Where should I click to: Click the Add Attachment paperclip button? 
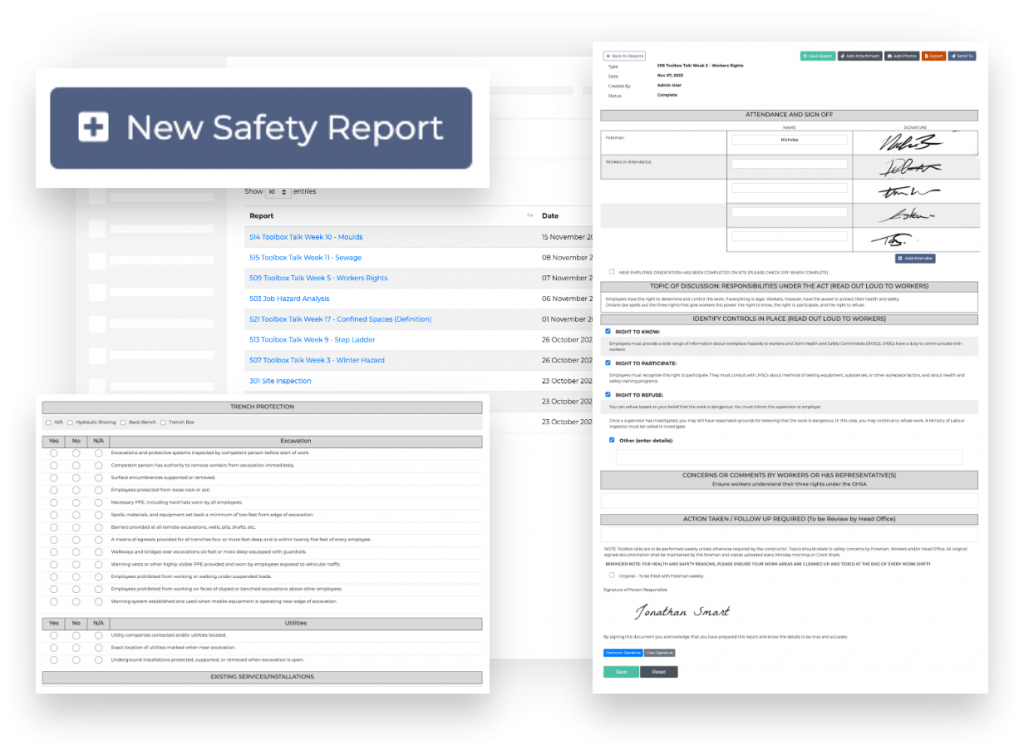click(x=858, y=56)
